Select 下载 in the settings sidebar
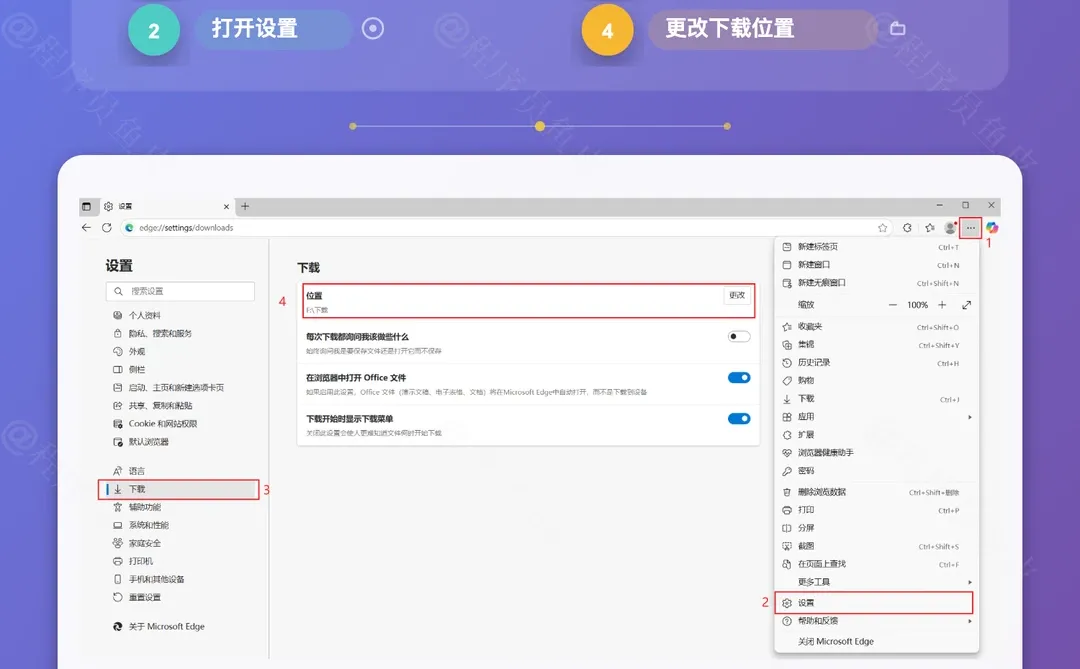The height and width of the screenshot is (669, 1080). [179, 489]
